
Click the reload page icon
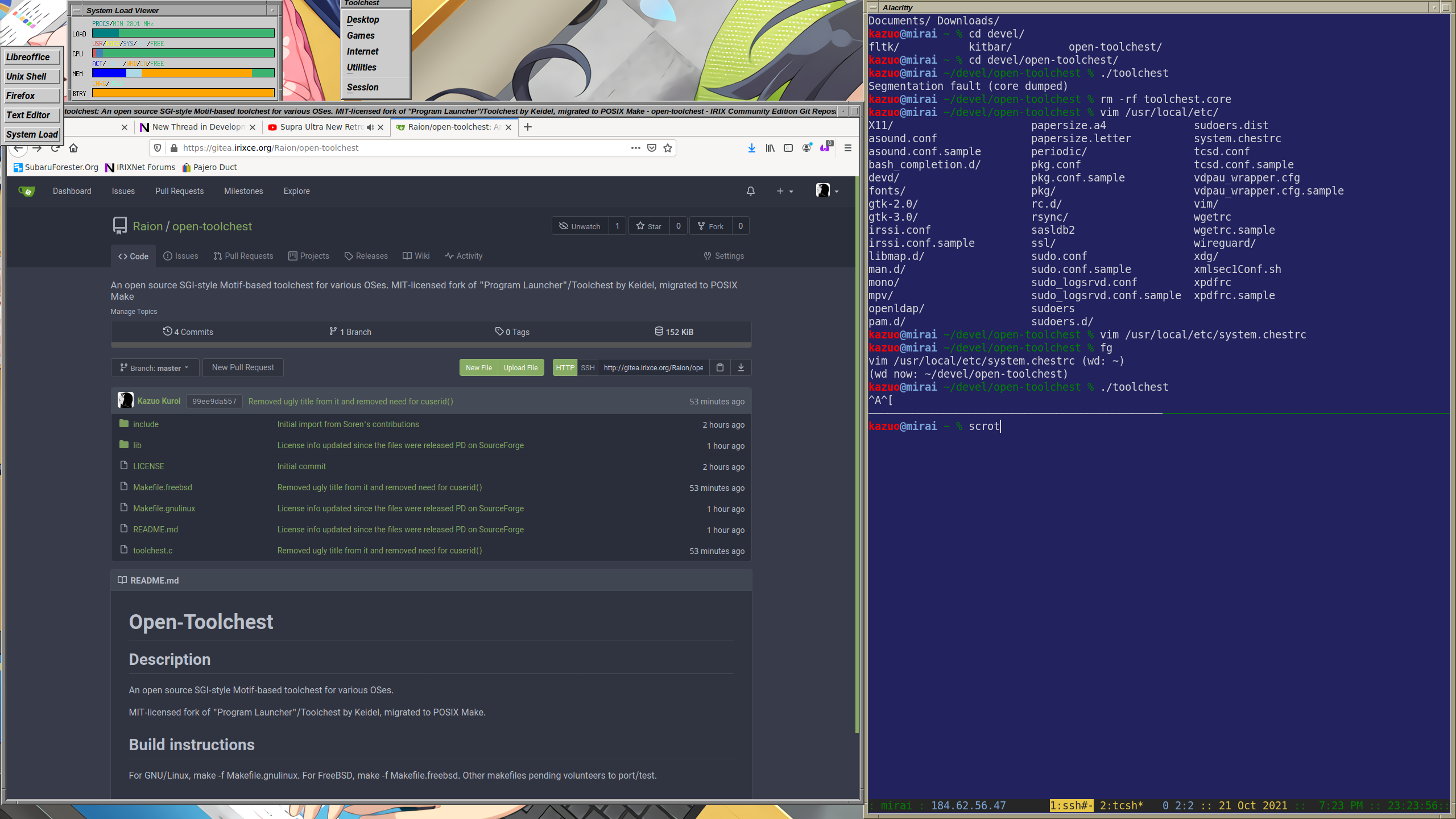point(55,148)
